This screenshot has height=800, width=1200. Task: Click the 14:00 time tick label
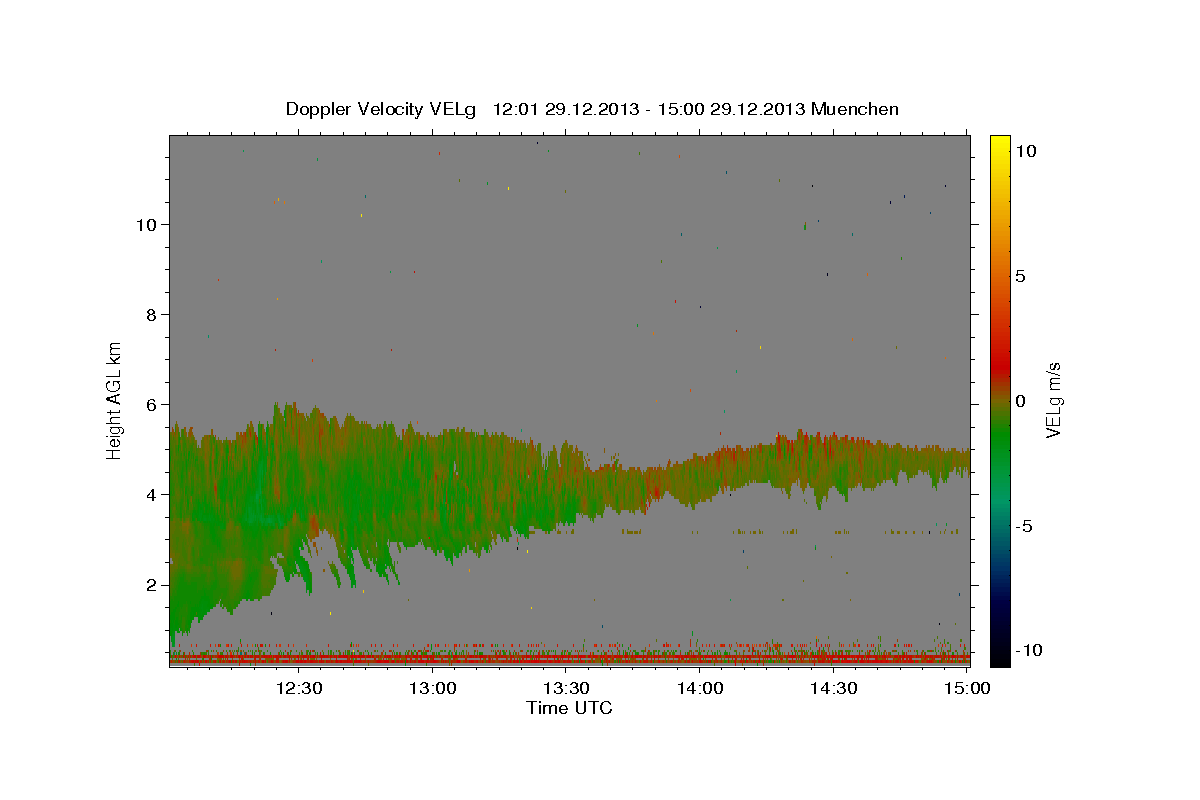click(x=700, y=688)
